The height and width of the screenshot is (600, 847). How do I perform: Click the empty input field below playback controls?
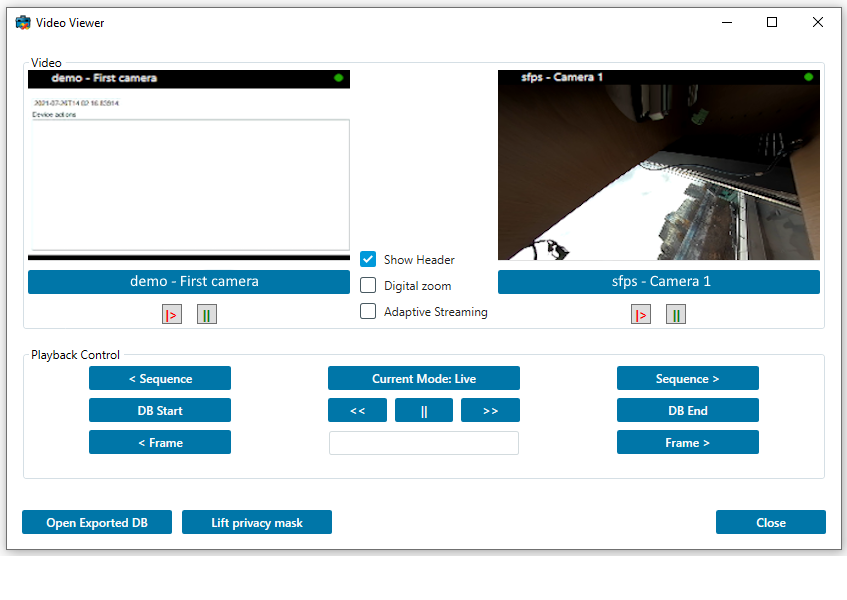[x=423, y=442]
